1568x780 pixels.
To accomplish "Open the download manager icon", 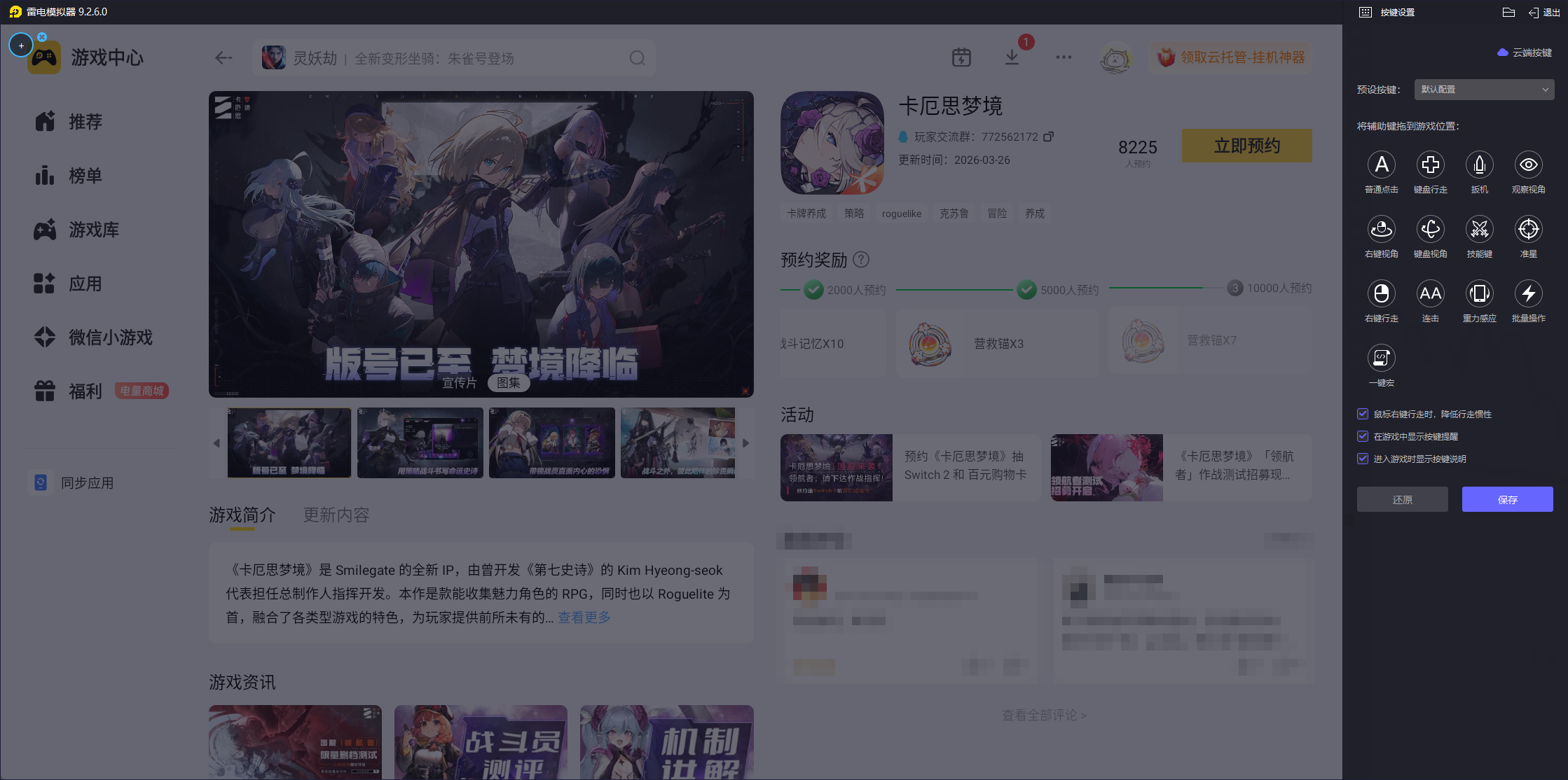I will pos(1012,57).
